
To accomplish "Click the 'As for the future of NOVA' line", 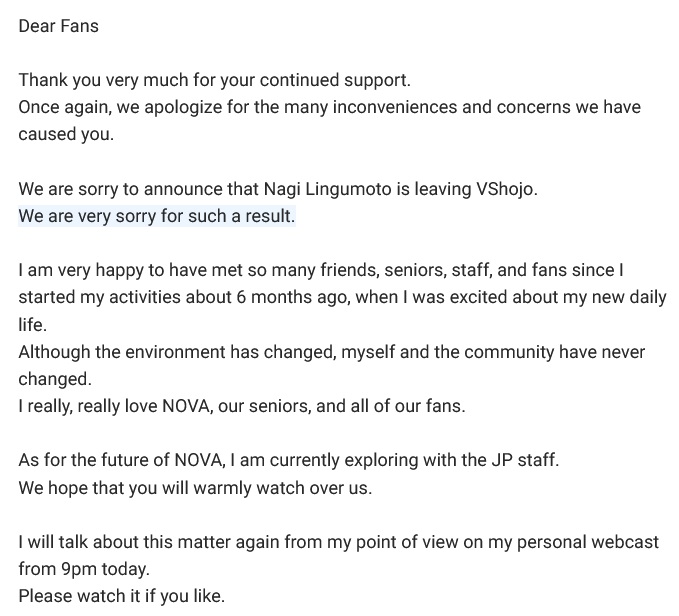I will [x=288, y=461].
